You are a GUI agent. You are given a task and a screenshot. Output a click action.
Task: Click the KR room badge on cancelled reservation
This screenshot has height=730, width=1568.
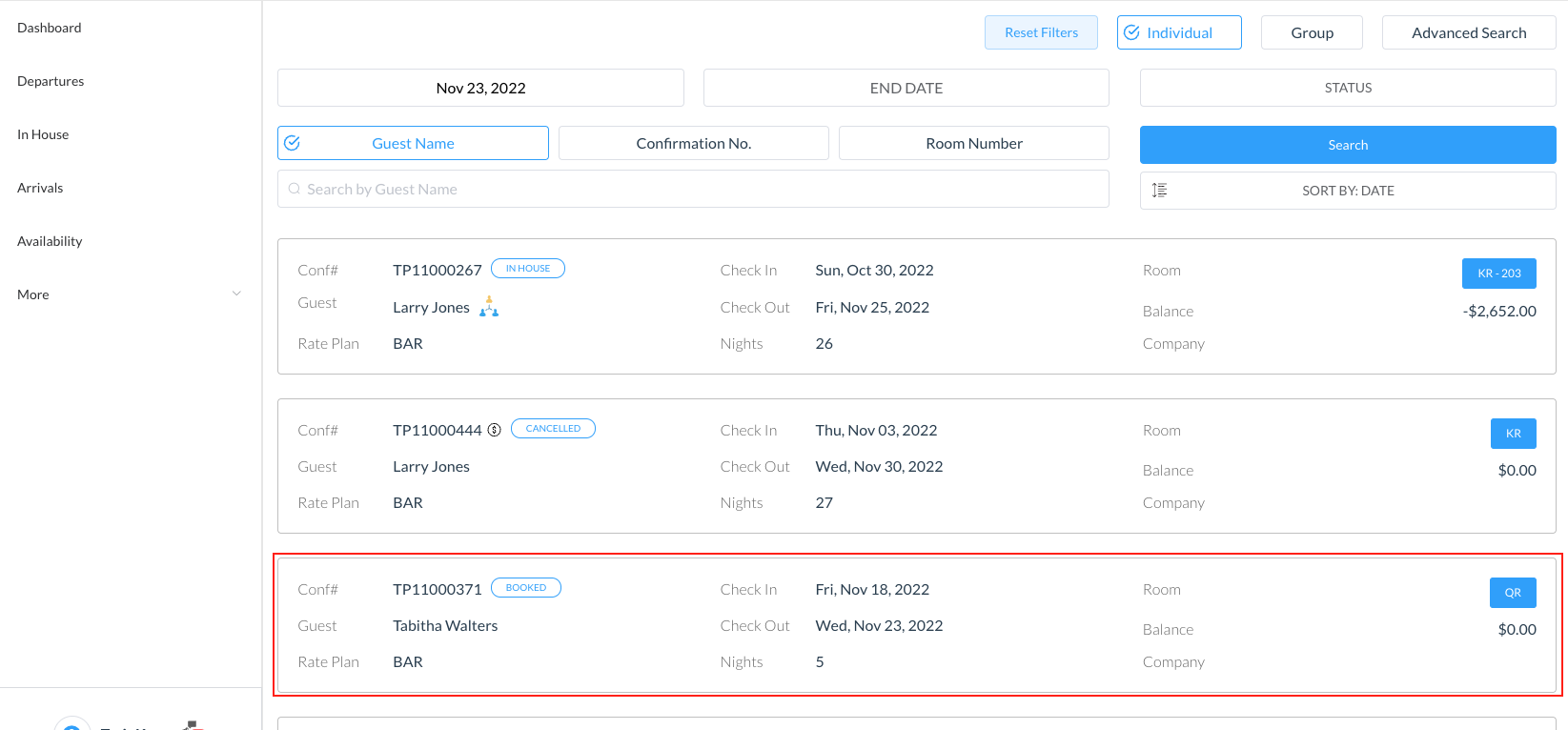click(x=1513, y=434)
